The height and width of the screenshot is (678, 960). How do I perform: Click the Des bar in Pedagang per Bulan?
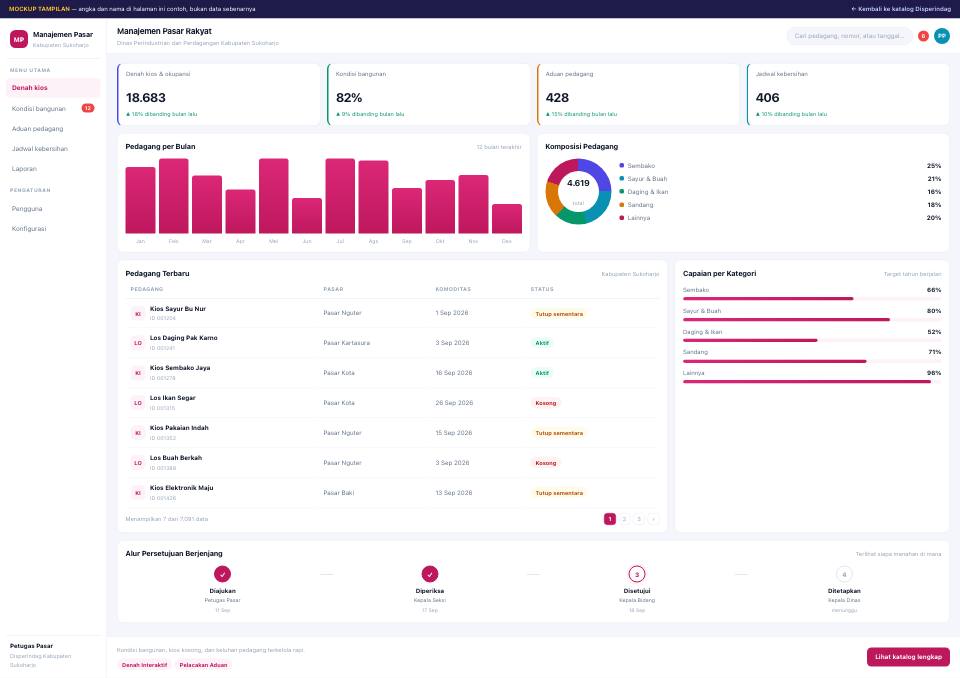pos(507,219)
